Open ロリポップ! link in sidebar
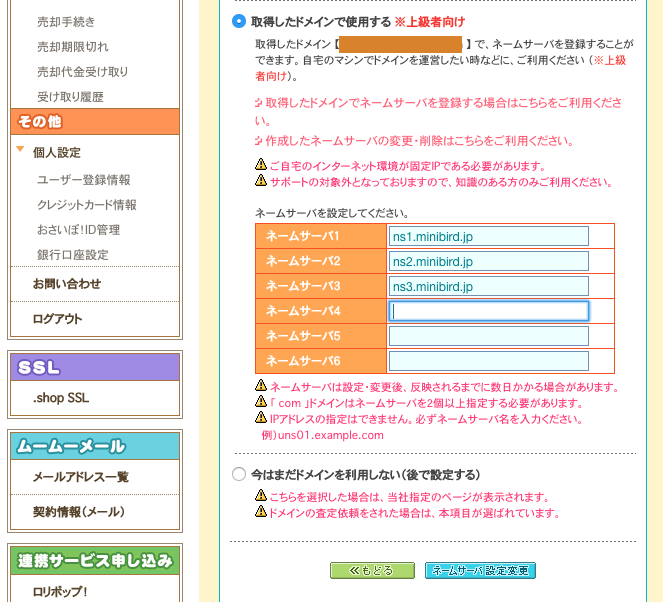Viewport: 663px width, 602px height. 60,591
